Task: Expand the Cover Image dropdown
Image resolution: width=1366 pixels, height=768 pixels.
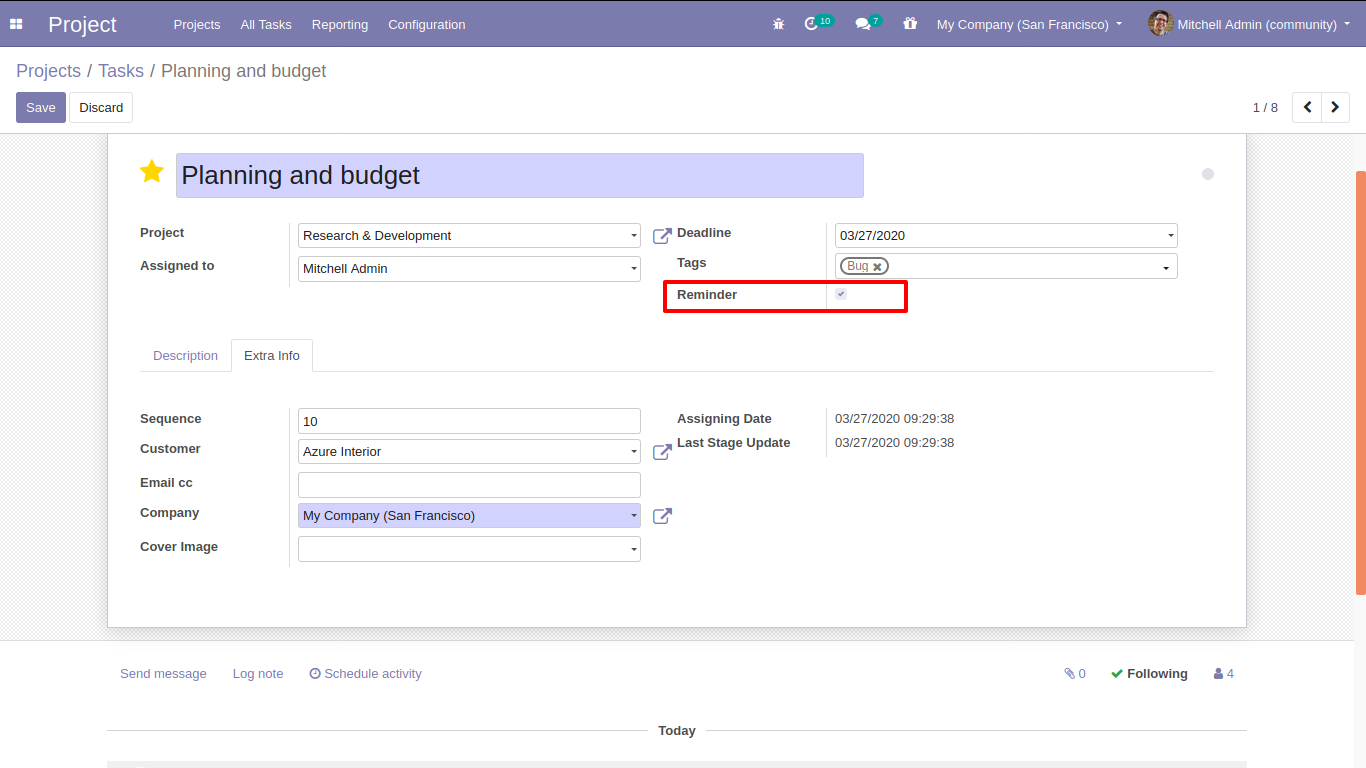Action: pos(633,549)
